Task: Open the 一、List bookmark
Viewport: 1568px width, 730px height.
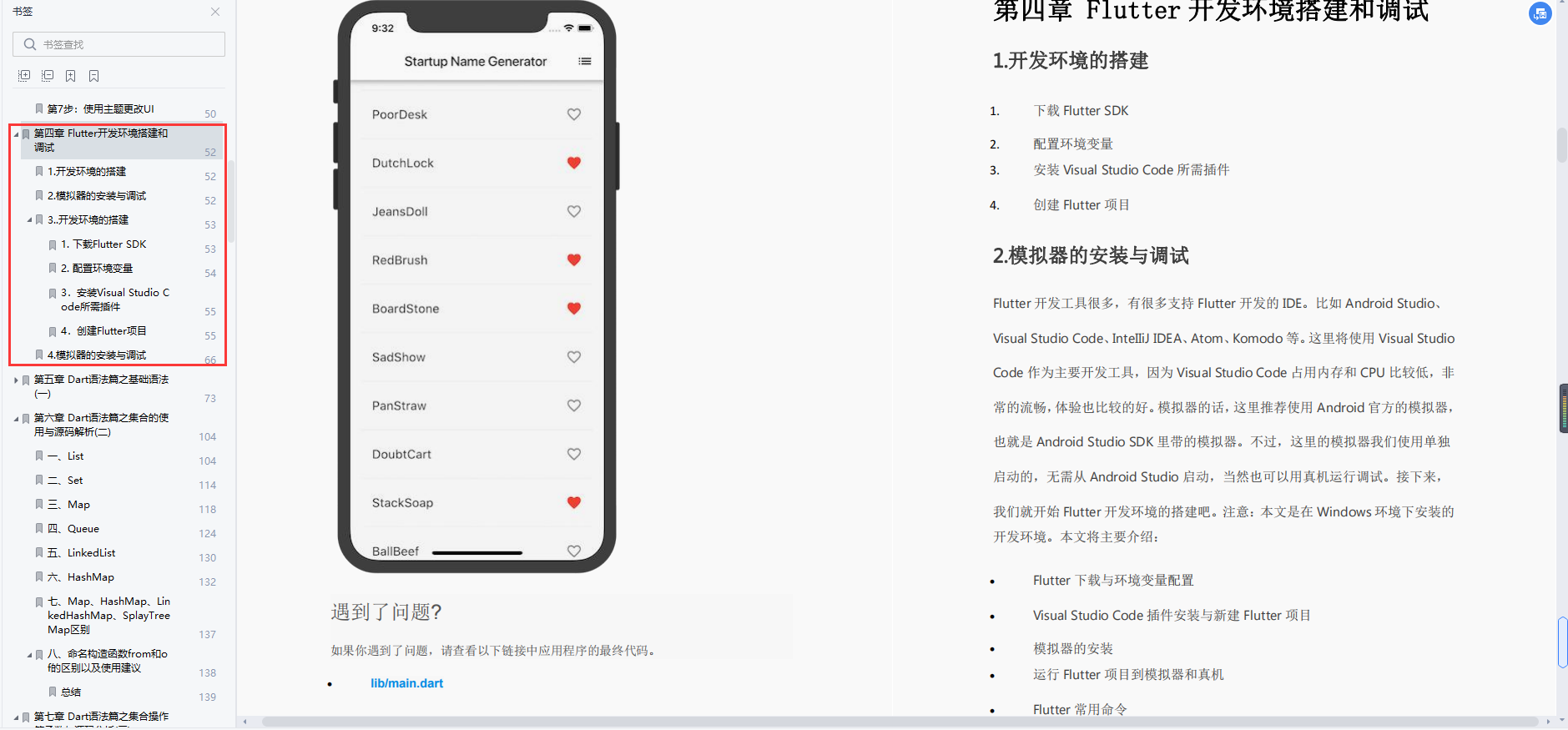Action: (x=65, y=456)
